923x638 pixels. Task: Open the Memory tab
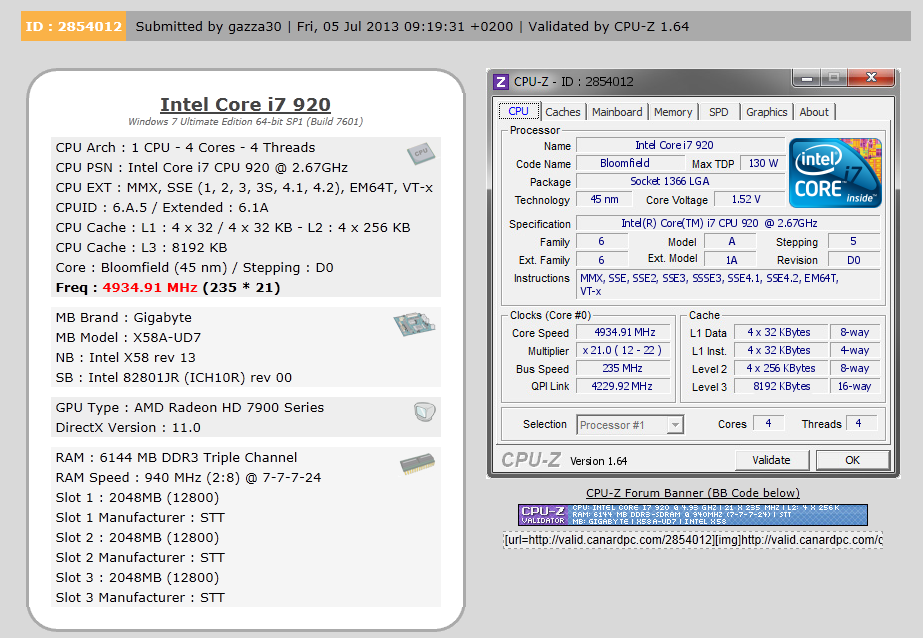tap(673, 112)
